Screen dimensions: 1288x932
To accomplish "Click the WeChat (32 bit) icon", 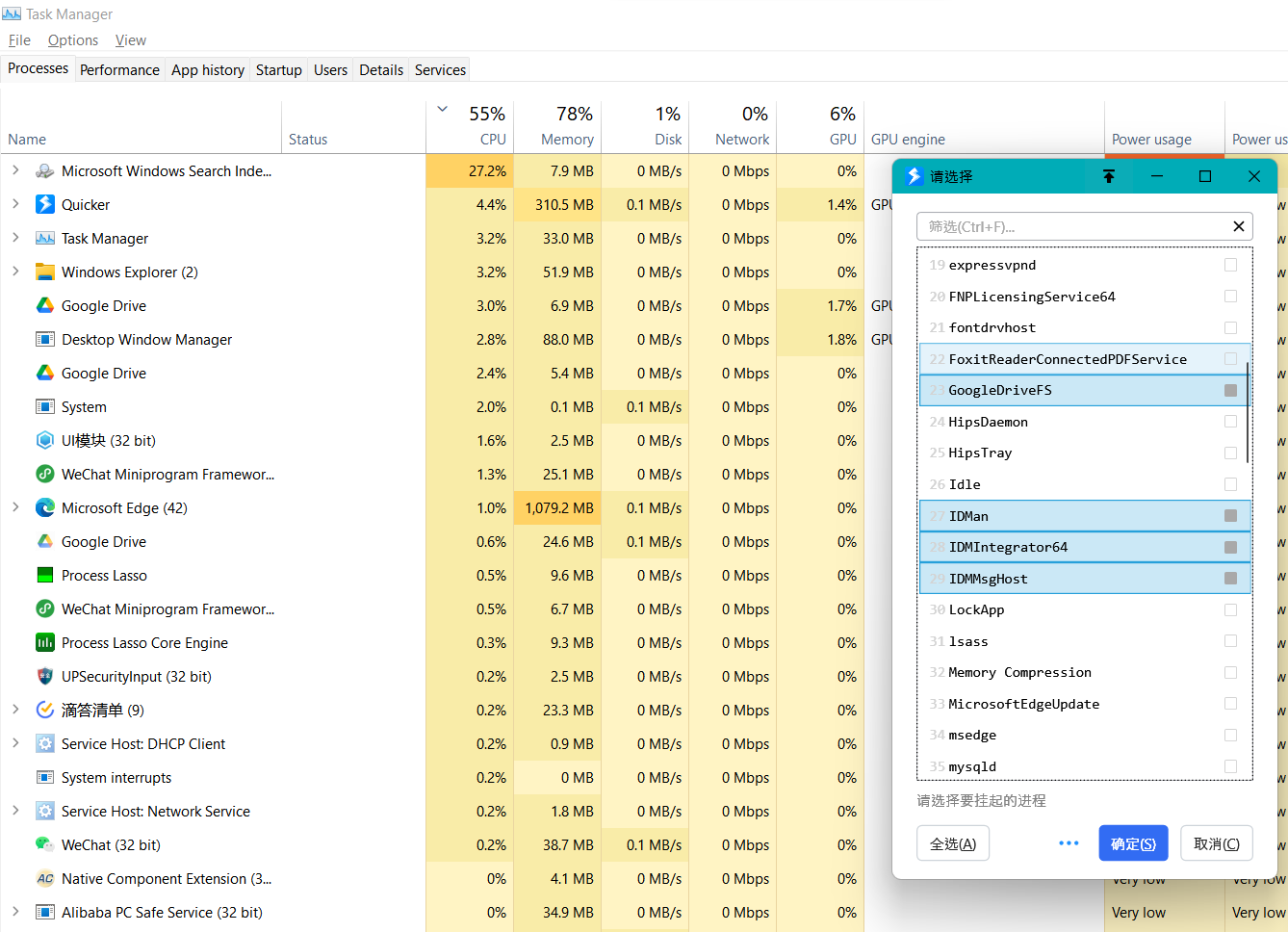I will tap(45, 845).
